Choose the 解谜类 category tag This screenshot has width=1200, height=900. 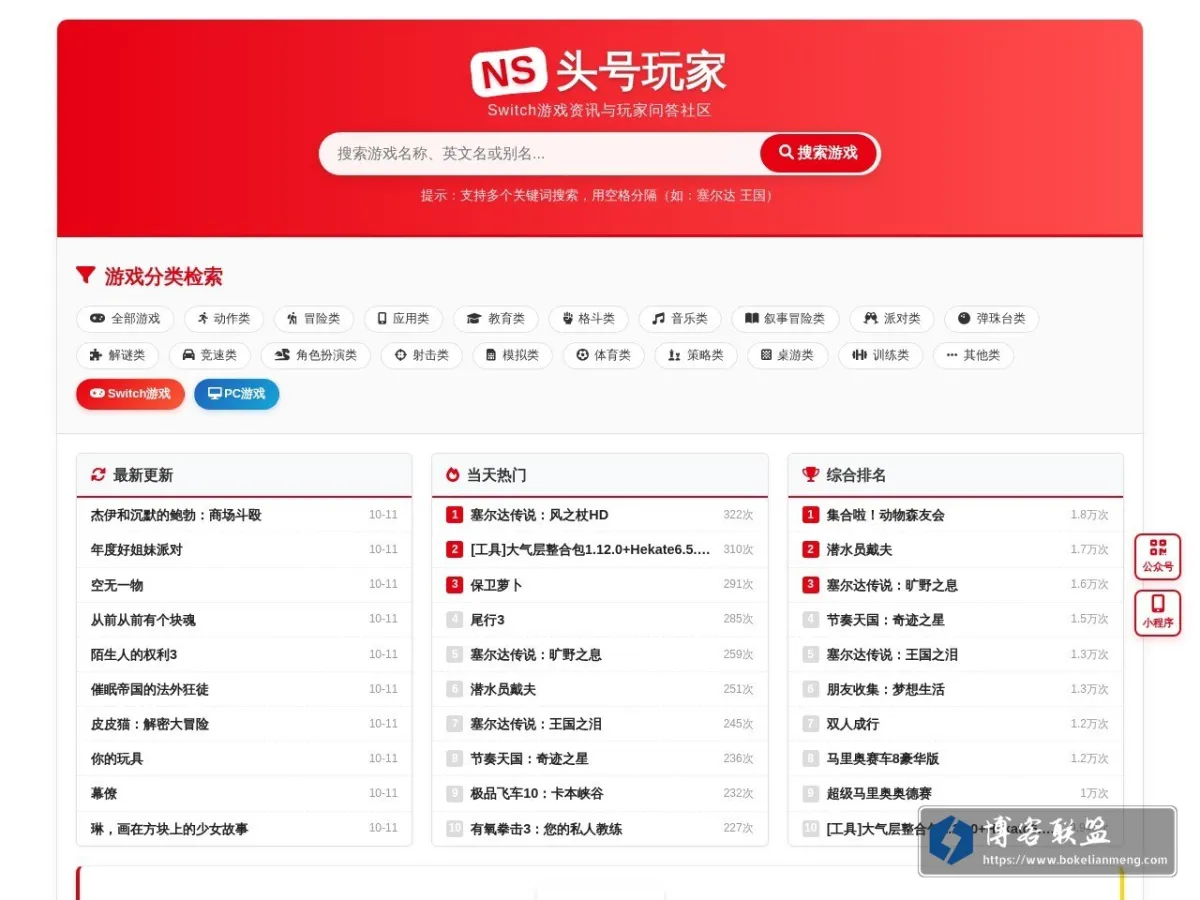click(x=117, y=355)
